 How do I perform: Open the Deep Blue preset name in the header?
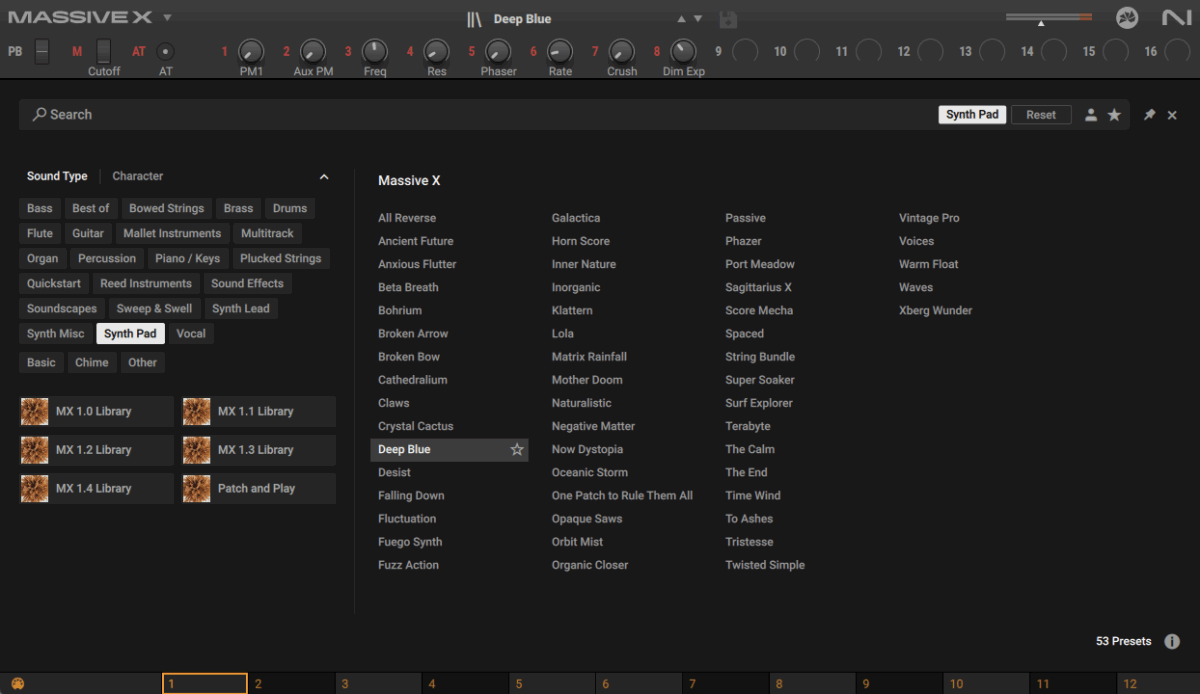[x=522, y=19]
